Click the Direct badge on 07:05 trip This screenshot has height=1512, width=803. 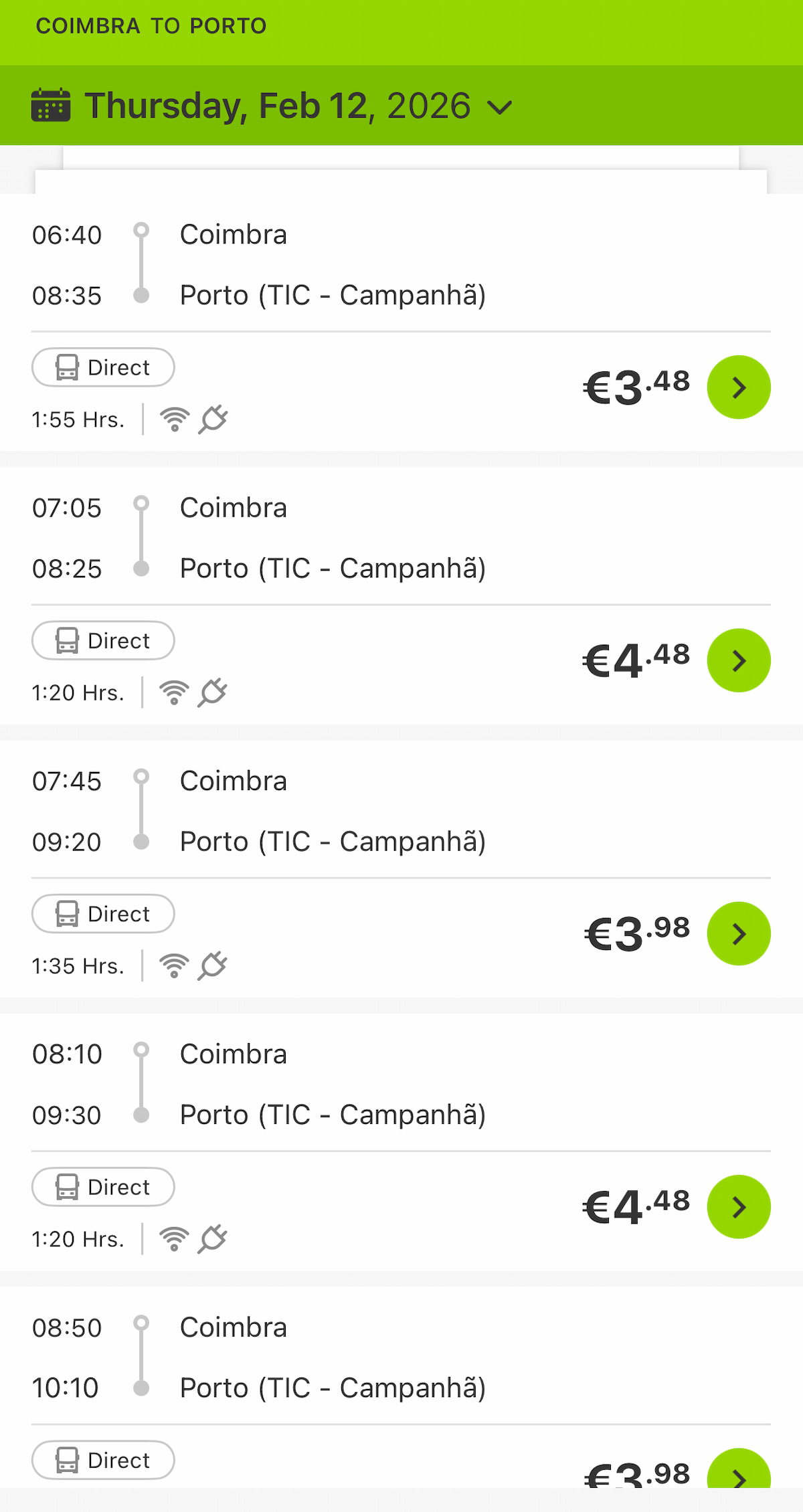click(x=103, y=640)
